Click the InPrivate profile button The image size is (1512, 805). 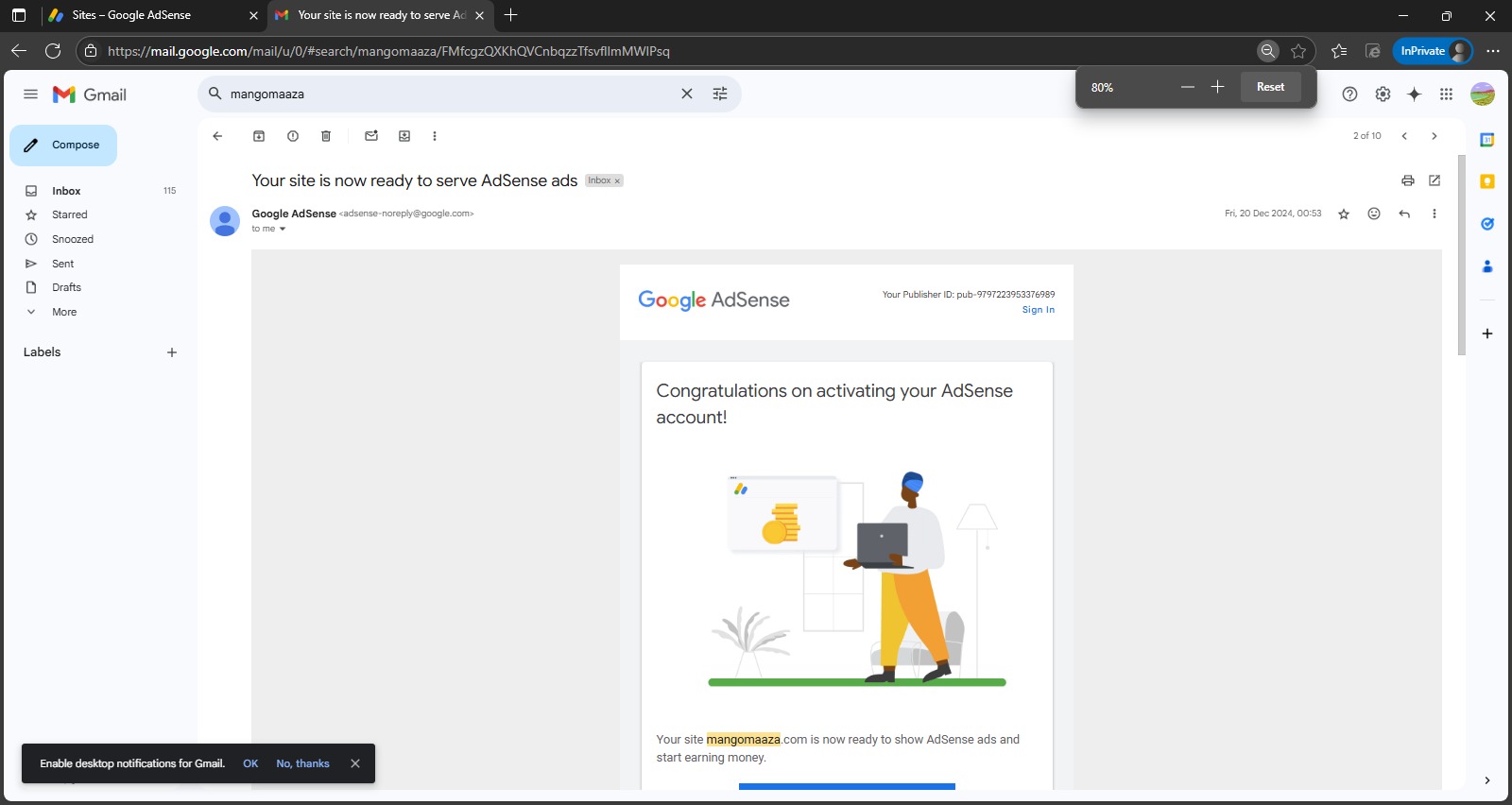(x=1433, y=51)
